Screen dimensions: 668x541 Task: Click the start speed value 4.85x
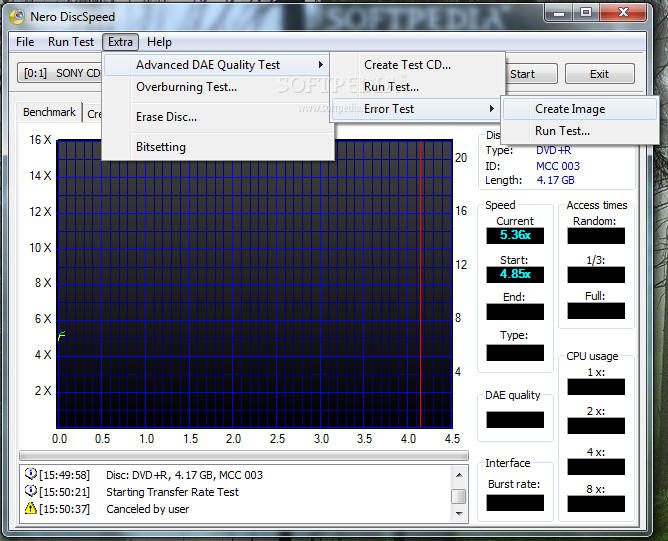(515, 274)
